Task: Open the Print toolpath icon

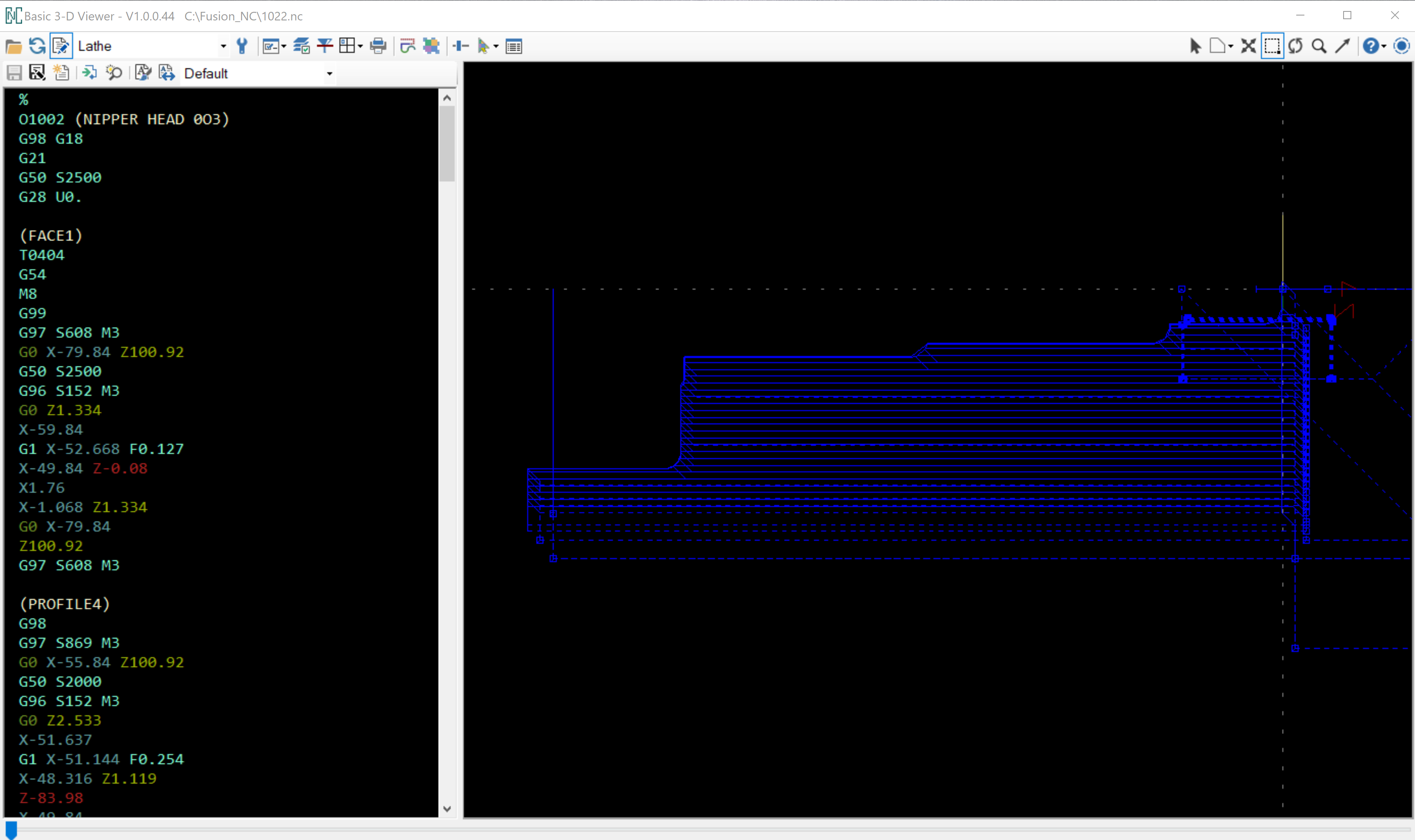Action: (378, 46)
